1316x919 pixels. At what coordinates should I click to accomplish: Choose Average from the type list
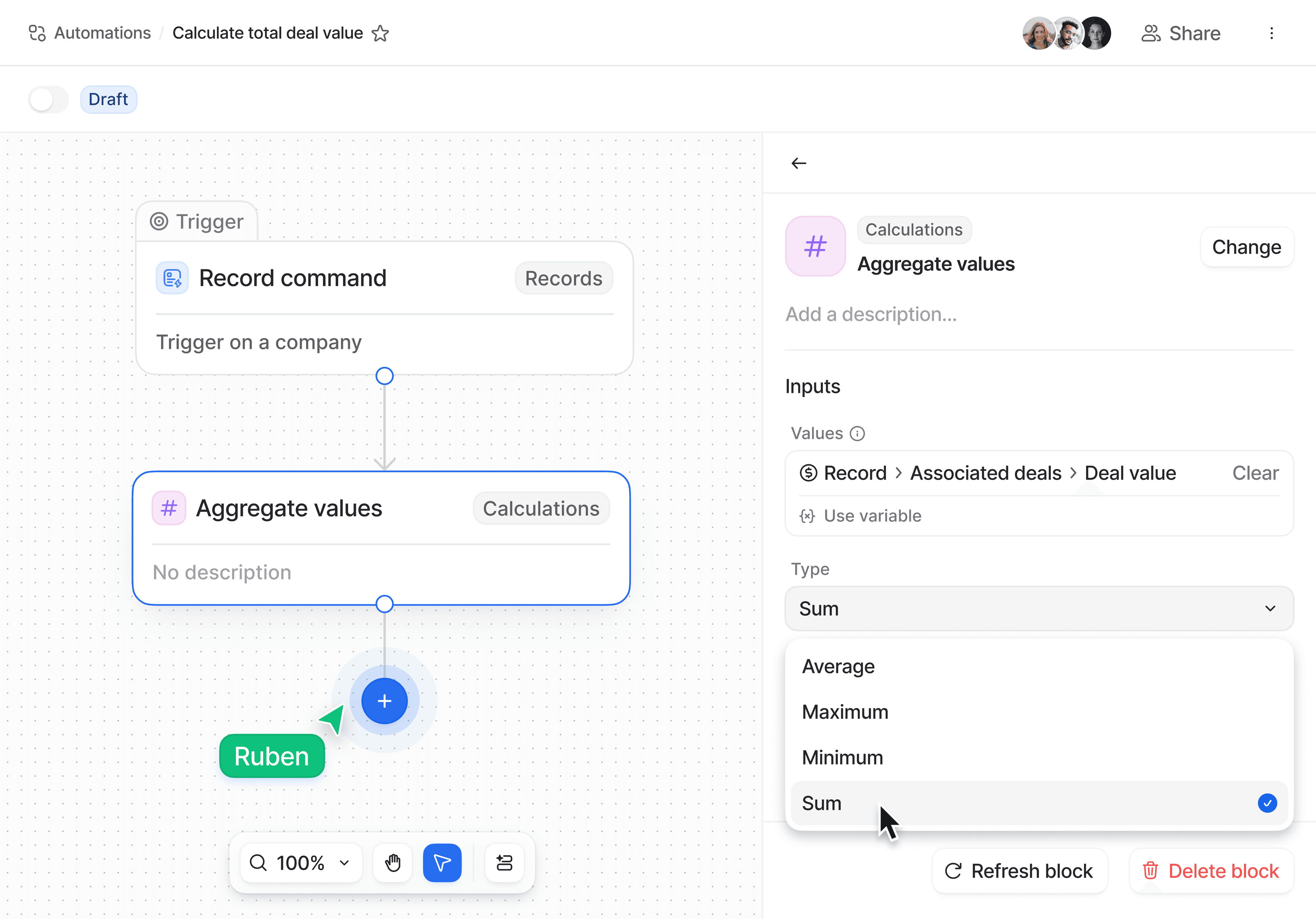[839, 666]
